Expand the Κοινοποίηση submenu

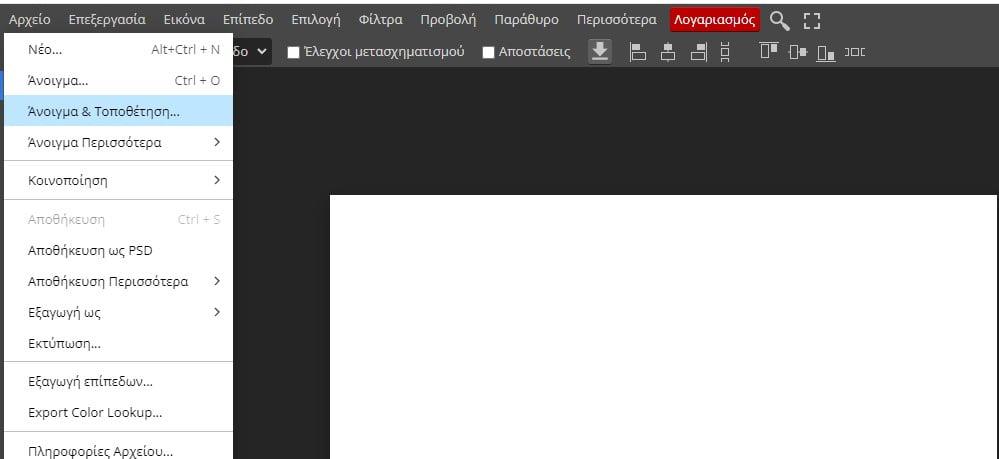(x=119, y=180)
